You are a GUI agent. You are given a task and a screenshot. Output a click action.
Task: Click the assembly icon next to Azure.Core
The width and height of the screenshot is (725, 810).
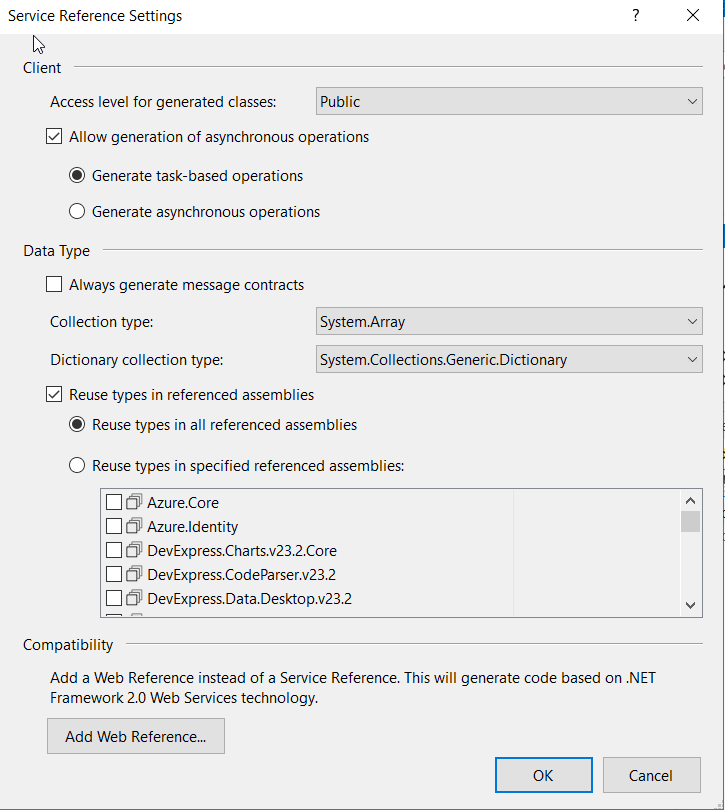pyautogui.click(x=135, y=502)
